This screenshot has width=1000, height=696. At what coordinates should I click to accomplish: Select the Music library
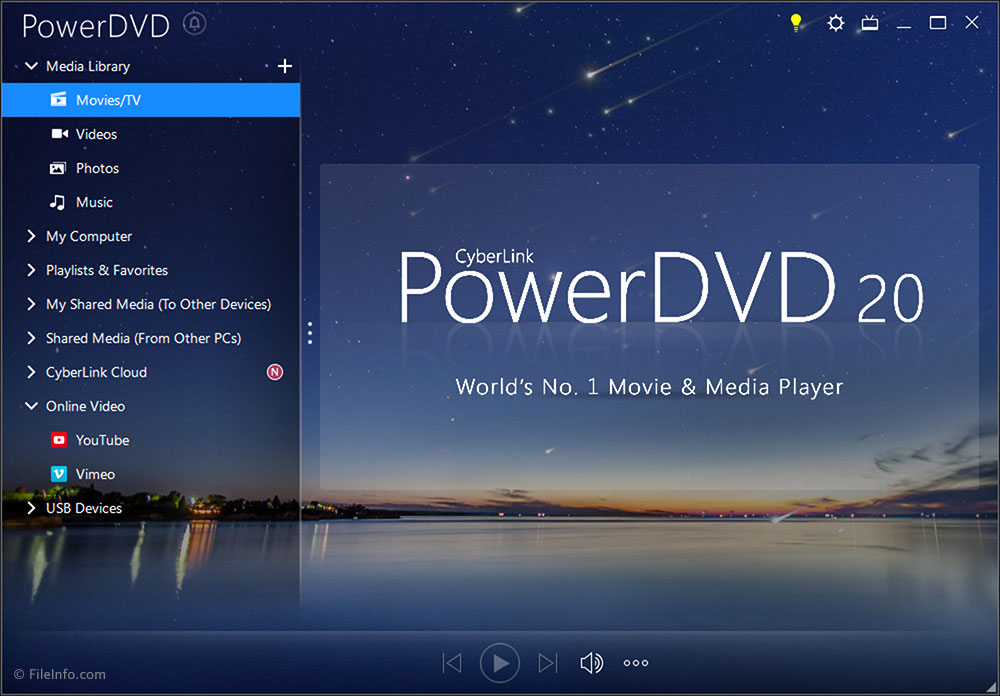(x=91, y=202)
